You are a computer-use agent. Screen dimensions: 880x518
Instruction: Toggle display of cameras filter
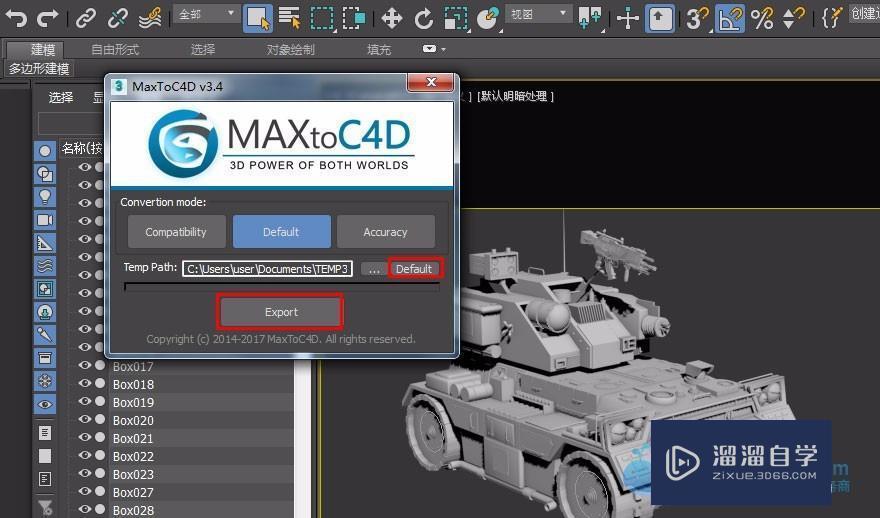coord(45,220)
